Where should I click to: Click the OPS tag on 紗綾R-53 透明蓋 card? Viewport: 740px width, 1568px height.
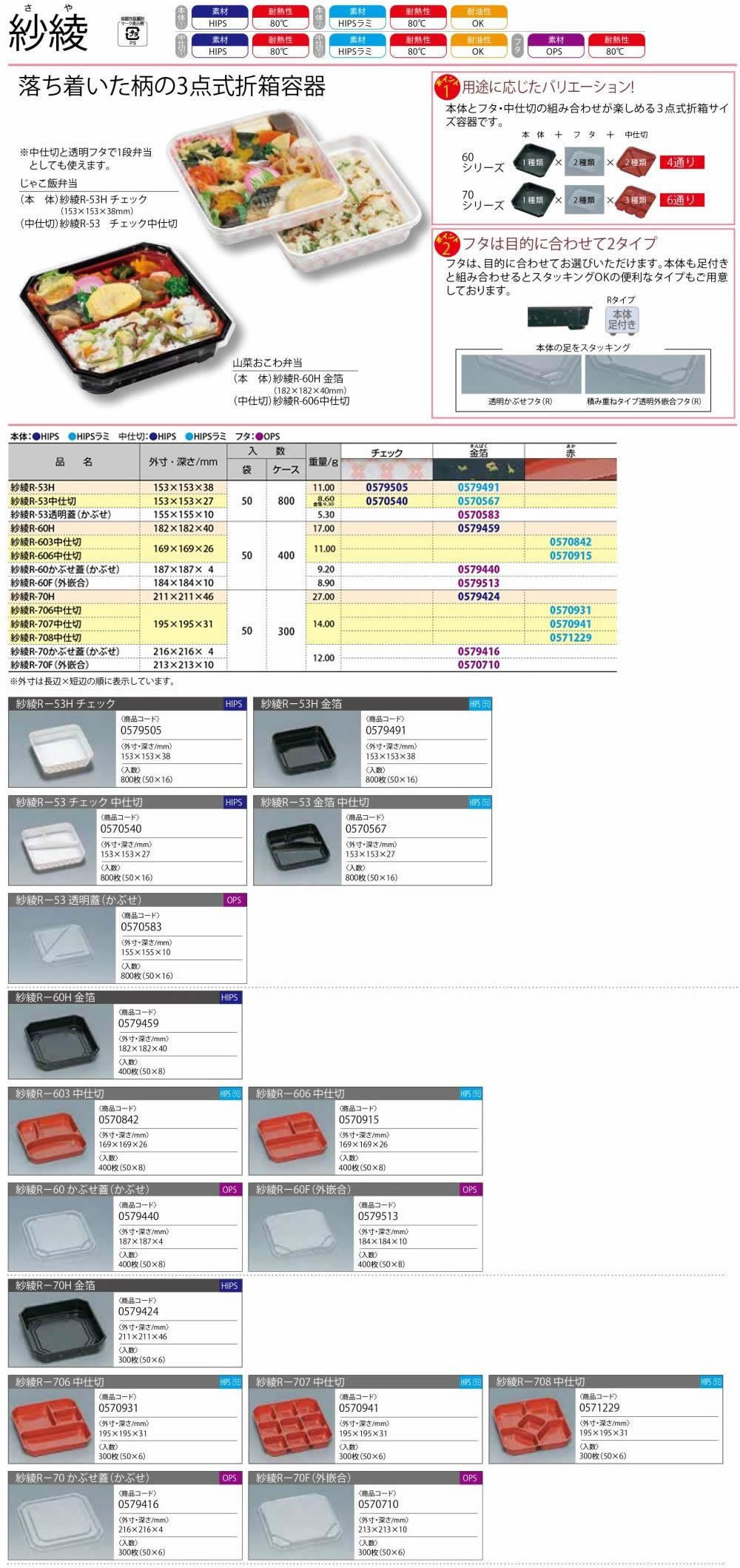[234, 900]
